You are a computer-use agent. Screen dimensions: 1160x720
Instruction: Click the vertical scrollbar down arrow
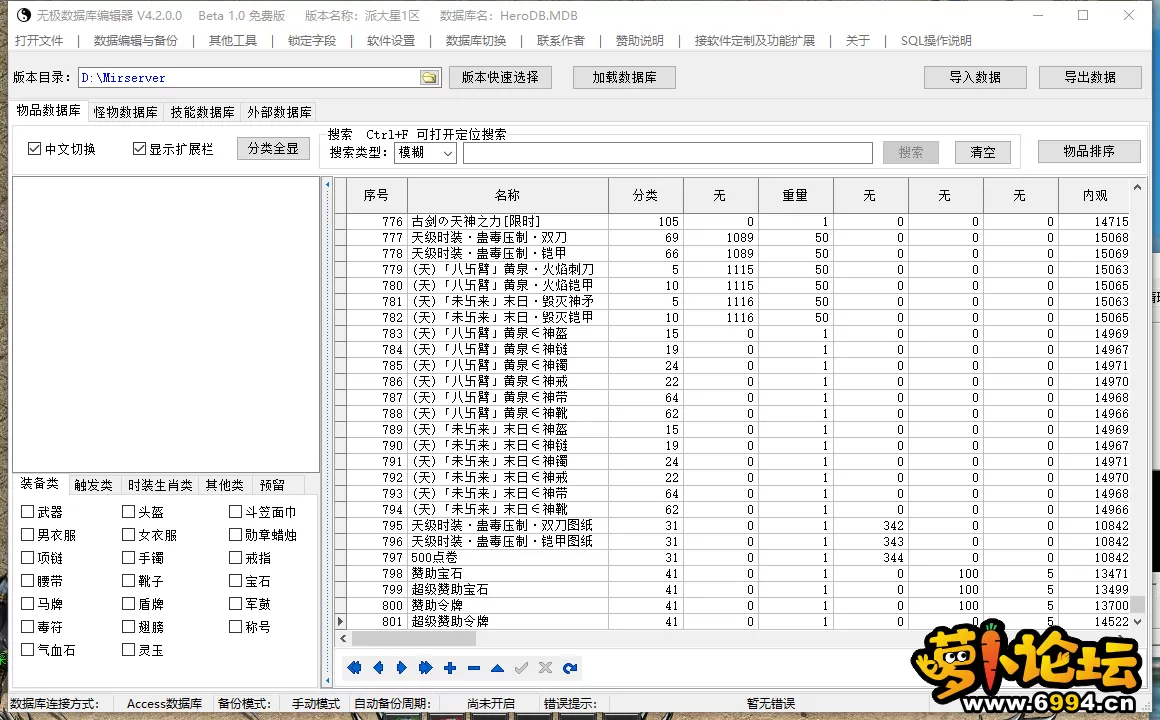[x=1138, y=622]
